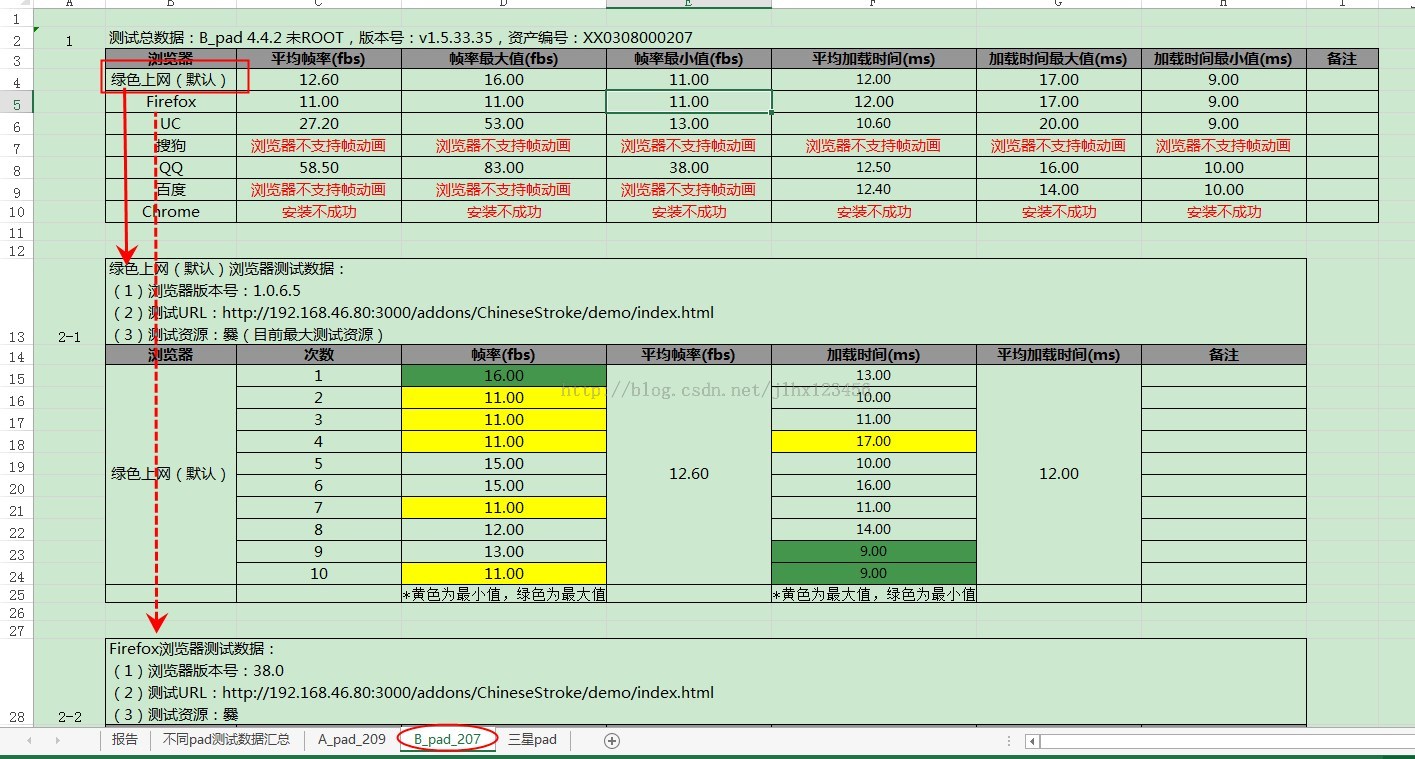This screenshot has width=1415, height=759.
Task: Select row 5 header
Action: [x=17, y=103]
